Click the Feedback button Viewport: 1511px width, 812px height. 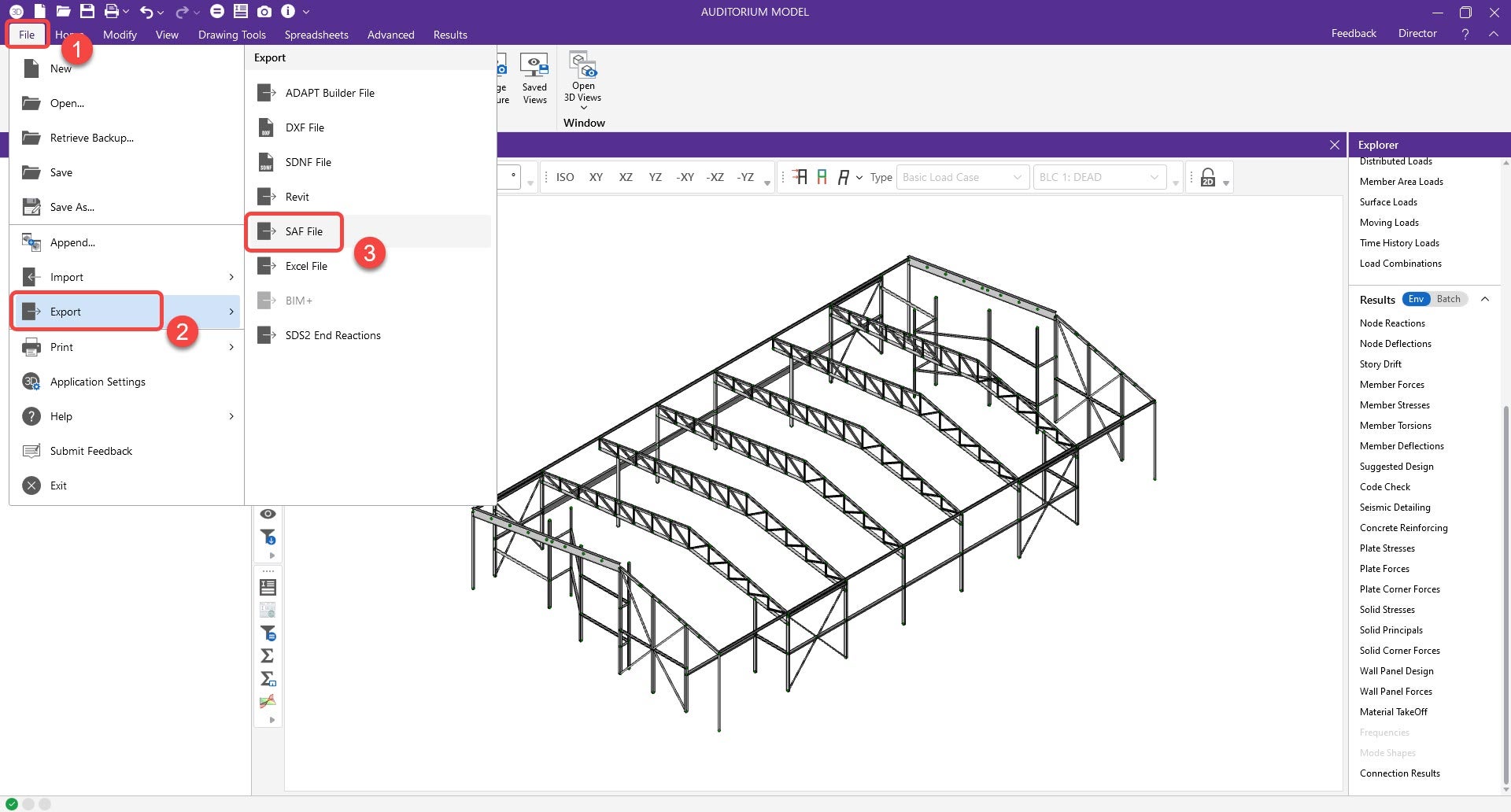pos(1353,33)
